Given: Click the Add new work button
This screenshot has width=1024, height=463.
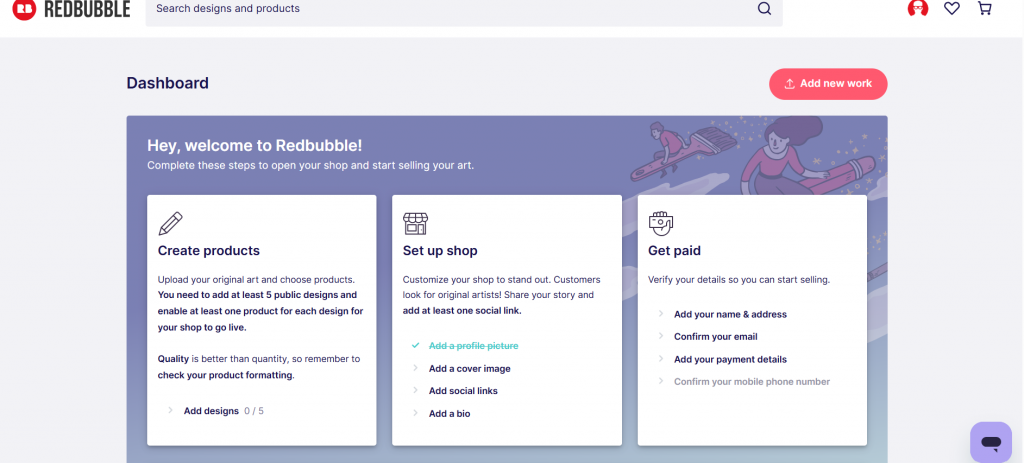Looking at the screenshot, I should coord(828,84).
